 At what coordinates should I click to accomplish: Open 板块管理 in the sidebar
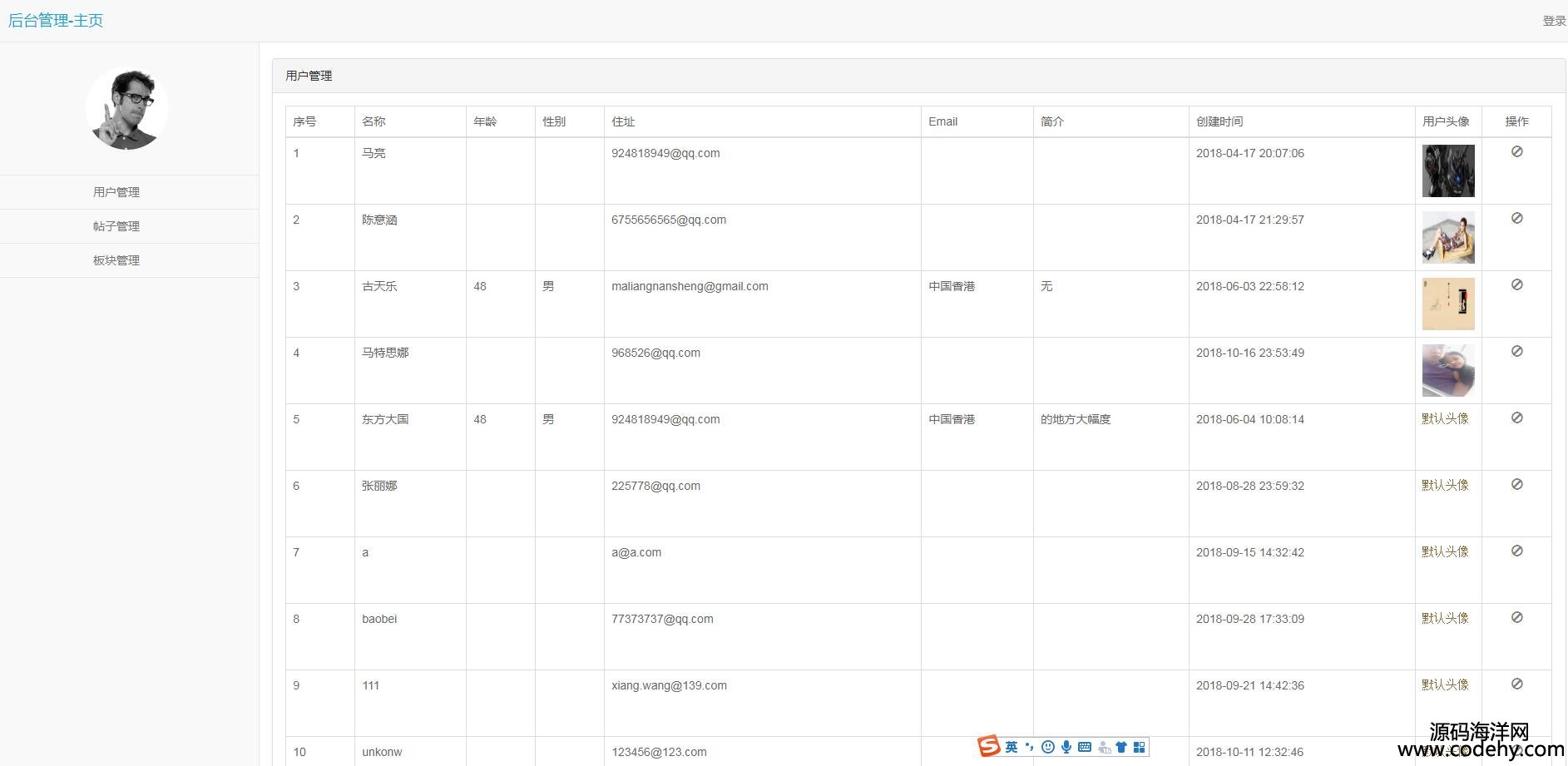[x=116, y=260]
